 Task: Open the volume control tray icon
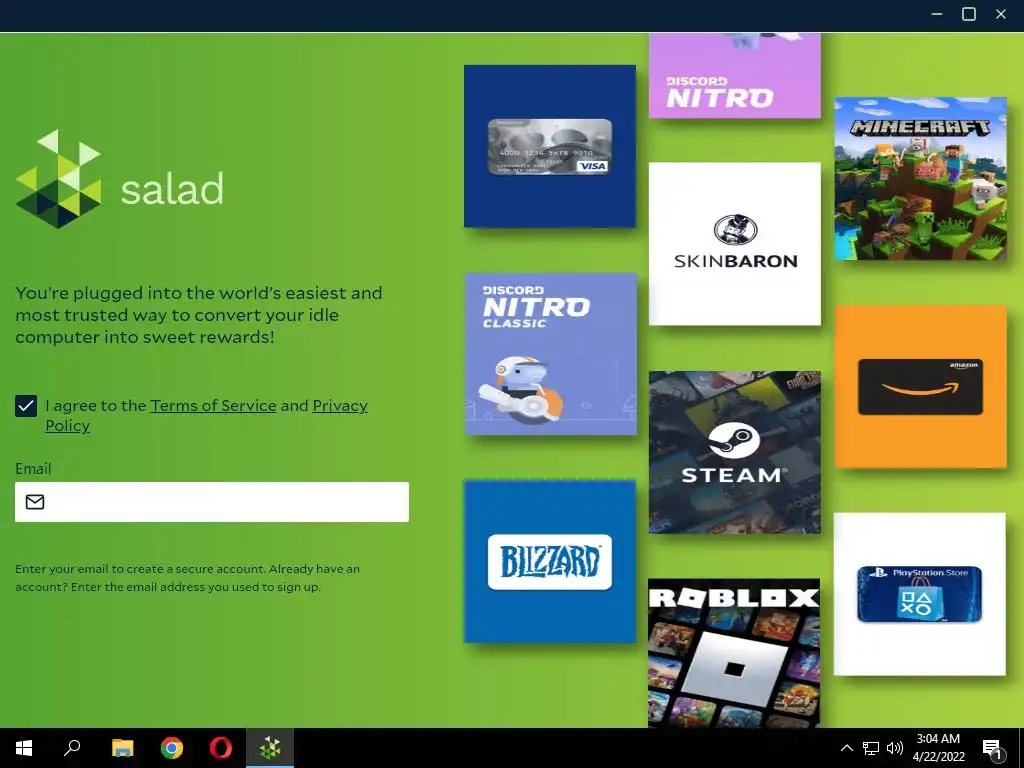[895, 748]
